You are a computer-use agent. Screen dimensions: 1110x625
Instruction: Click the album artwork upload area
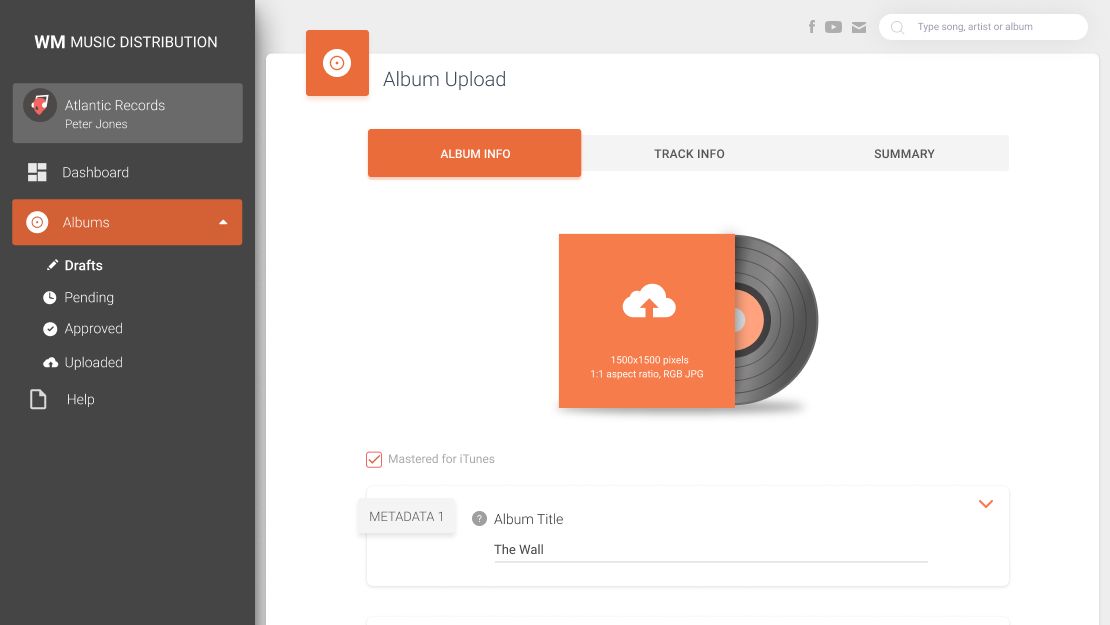coord(647,320)
